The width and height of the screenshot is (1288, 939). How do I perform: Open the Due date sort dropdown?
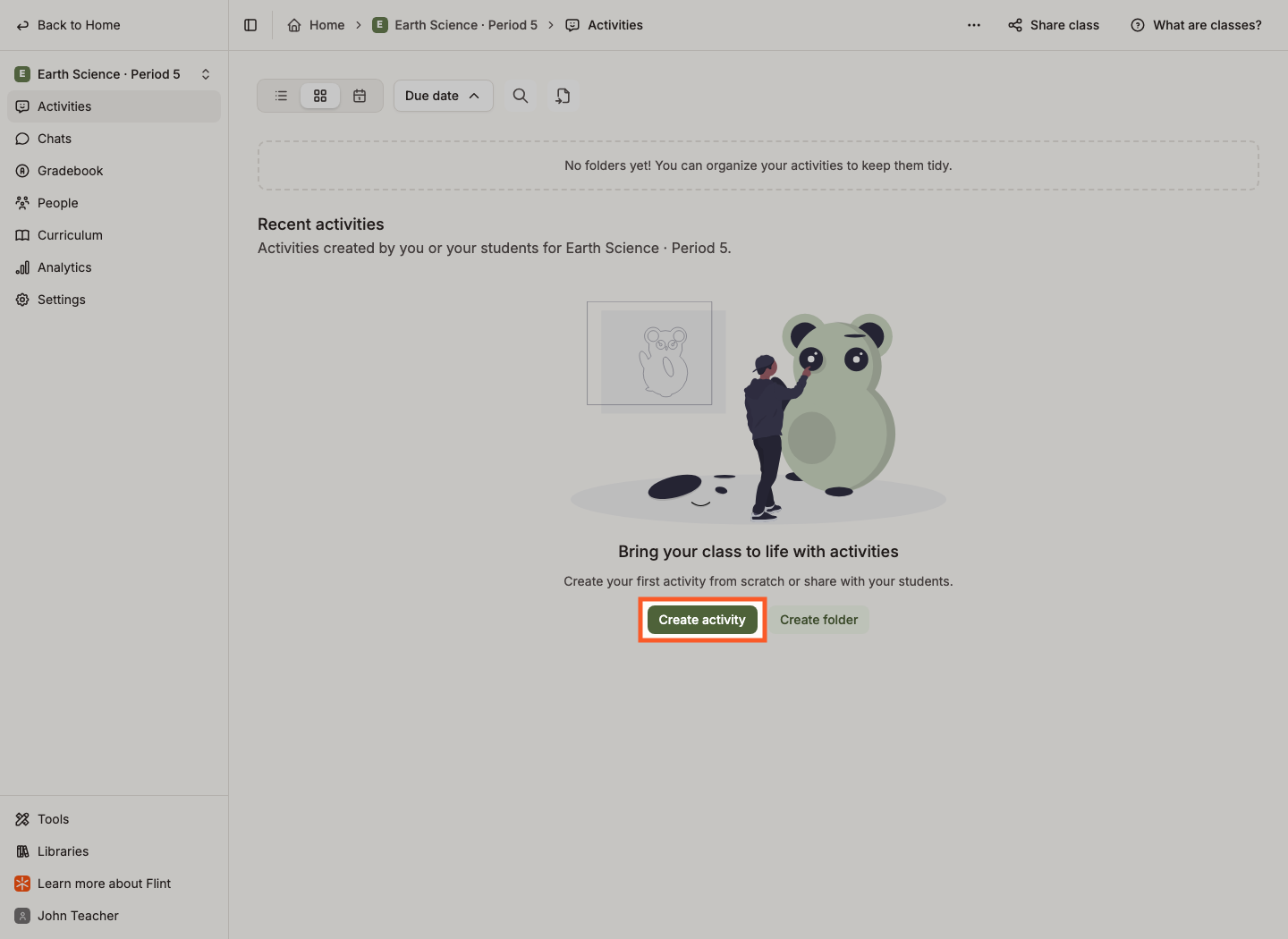[444, 96]
